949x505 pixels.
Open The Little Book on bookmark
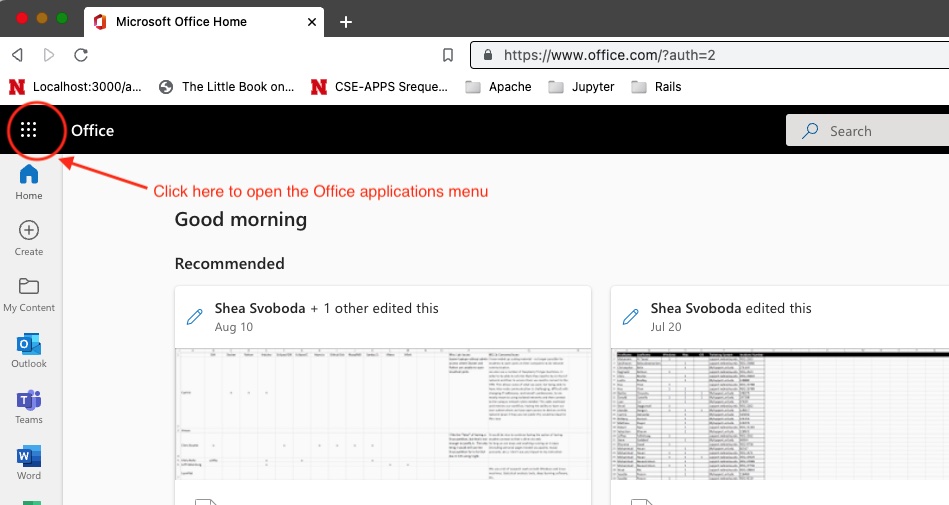227,87
